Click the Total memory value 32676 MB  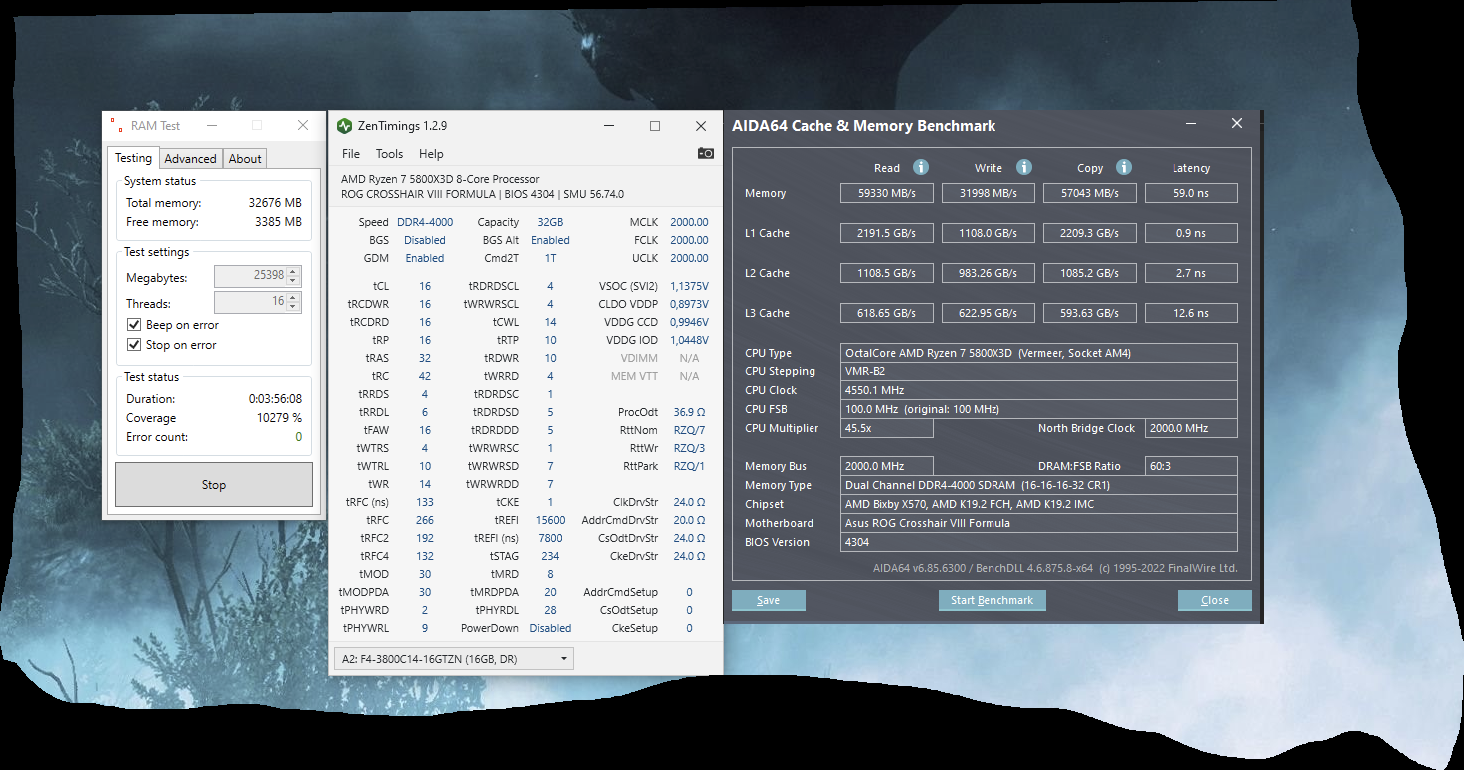coord(275,203)
